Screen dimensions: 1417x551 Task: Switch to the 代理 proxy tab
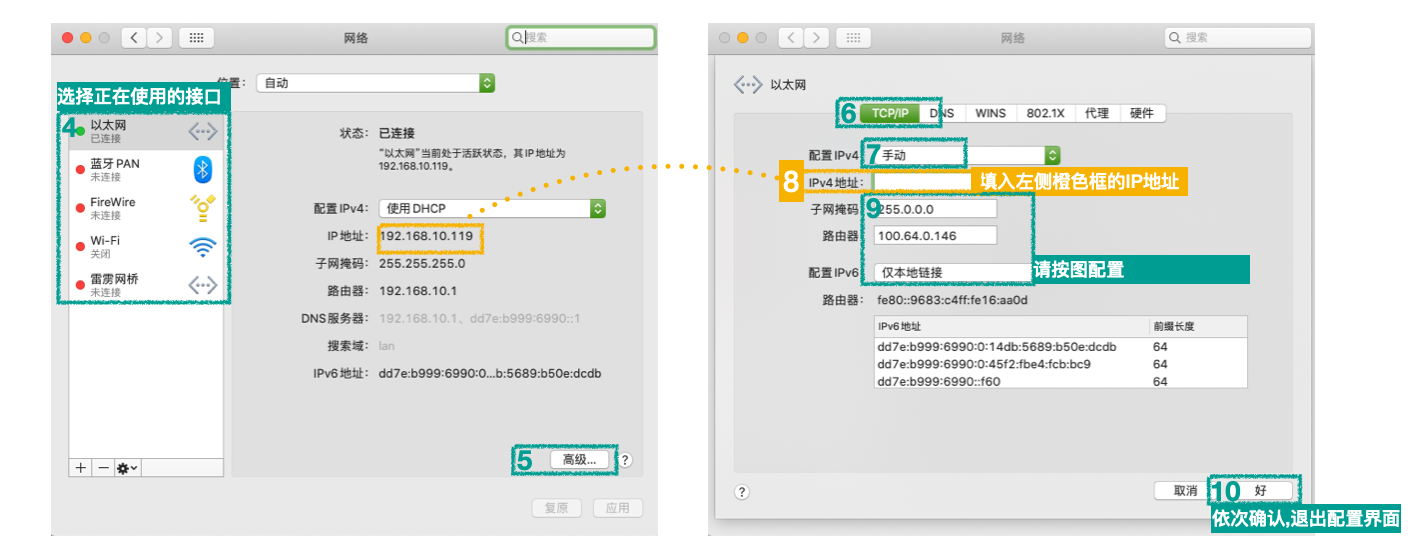click(1096, 113)
